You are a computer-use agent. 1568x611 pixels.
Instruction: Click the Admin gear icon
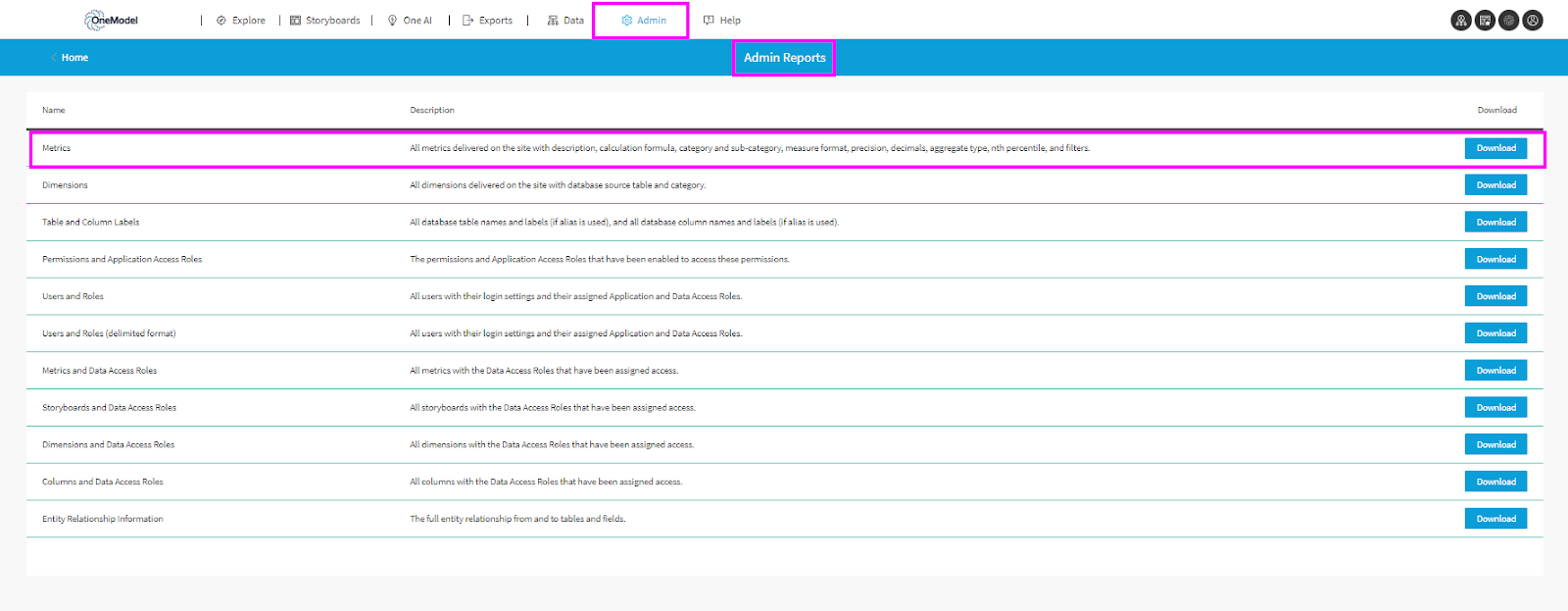pos(627,21)
